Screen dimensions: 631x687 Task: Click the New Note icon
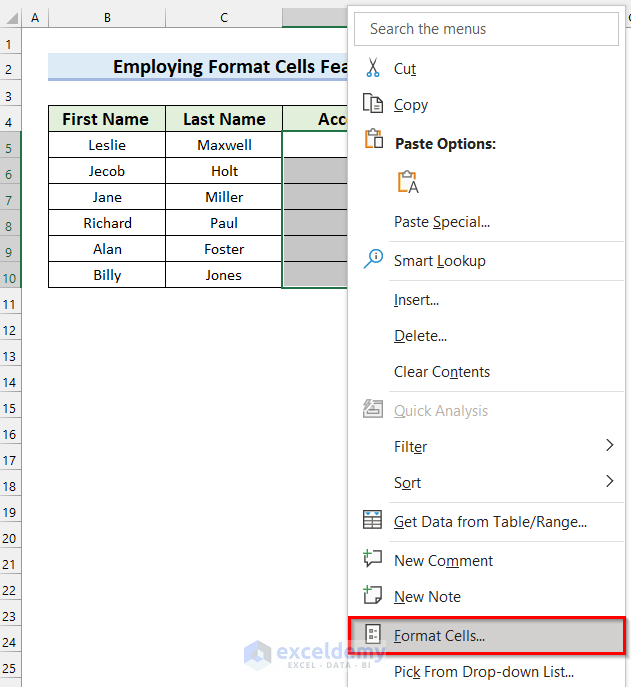(x=373, y=595)
